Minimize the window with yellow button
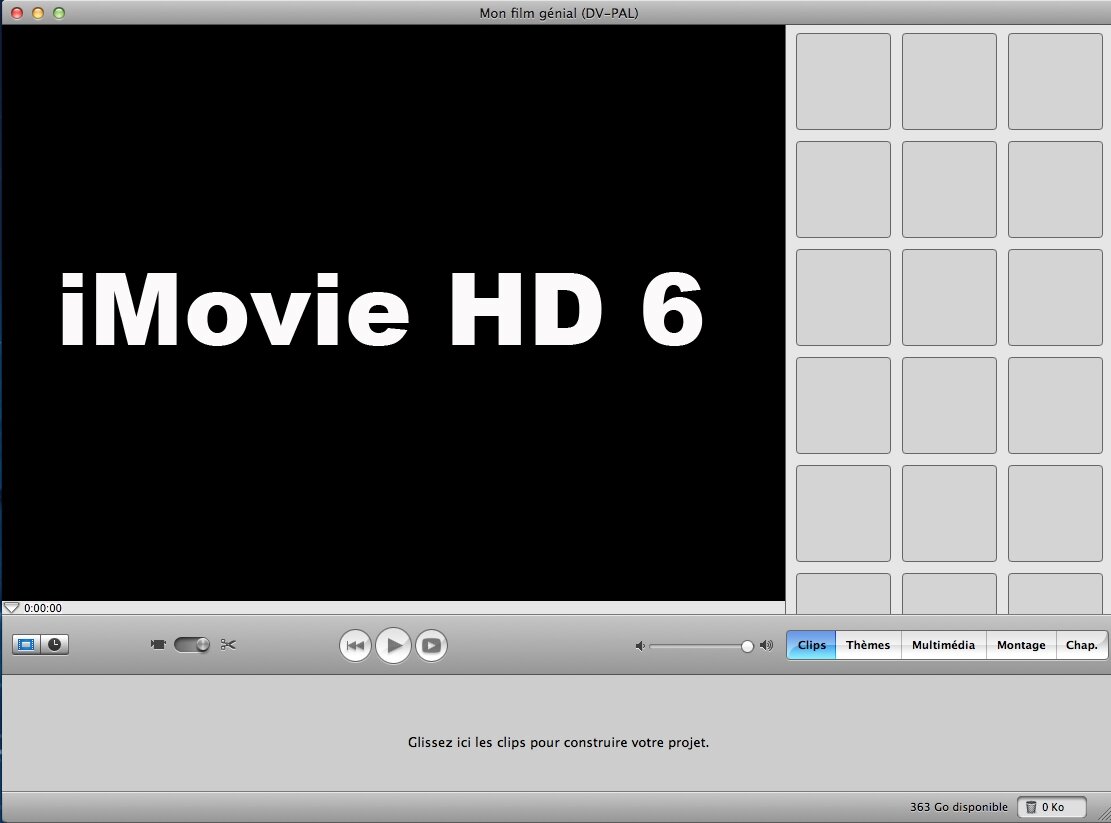Image resolution: width=1111 pixels, height=823 pixels. pyautogui.click(x=38, y=13)
